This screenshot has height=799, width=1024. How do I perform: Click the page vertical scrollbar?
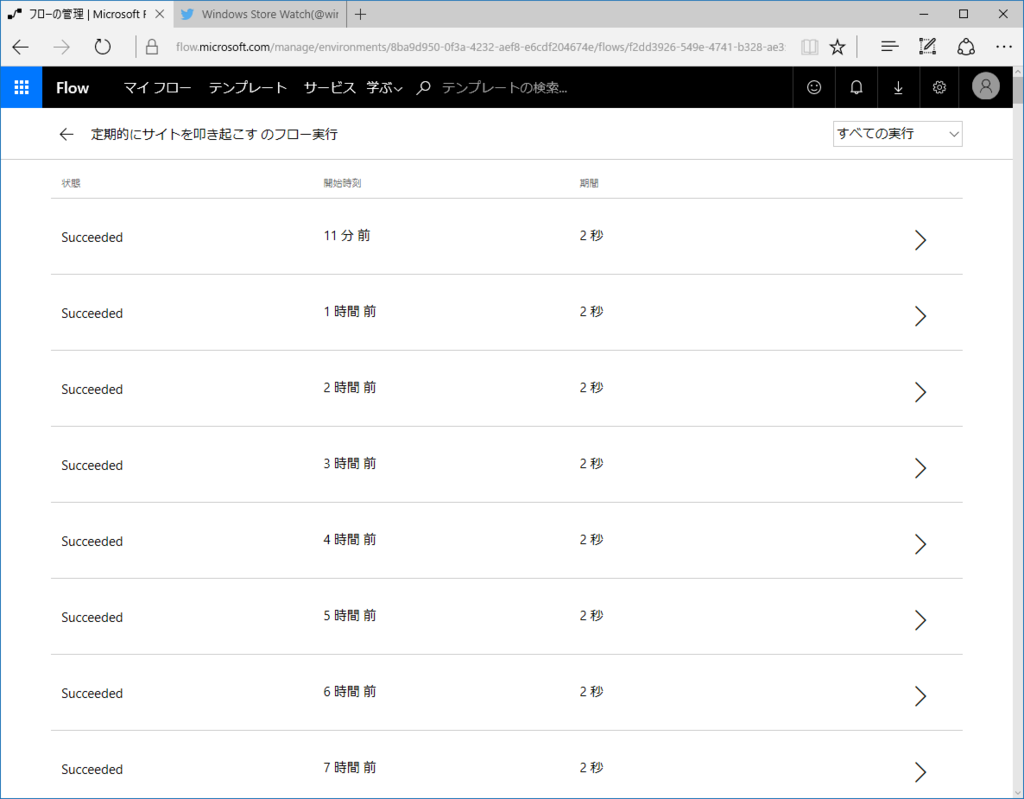click(1018, 431)
